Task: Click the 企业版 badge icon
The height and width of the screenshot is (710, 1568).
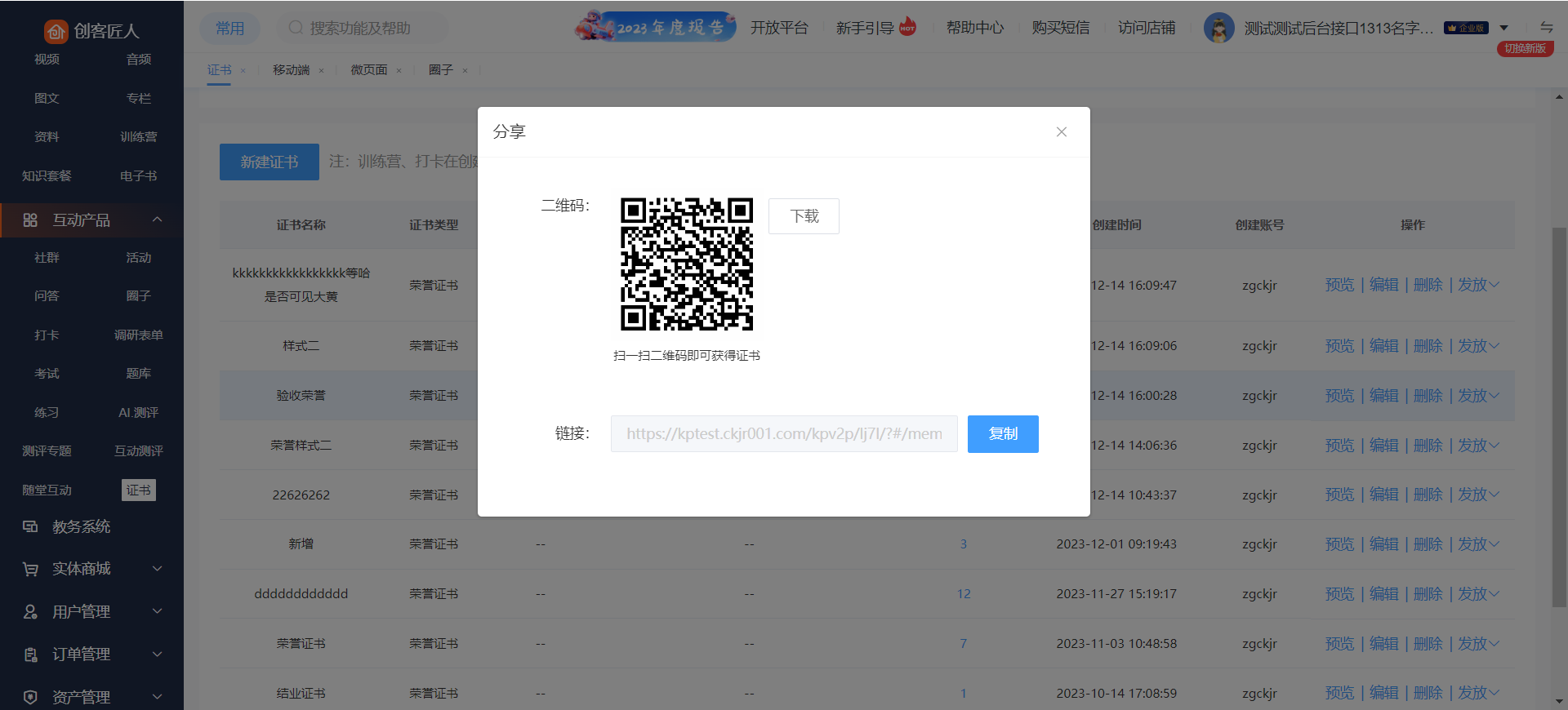Action: pyautogui.click(x=1466, y=28)
